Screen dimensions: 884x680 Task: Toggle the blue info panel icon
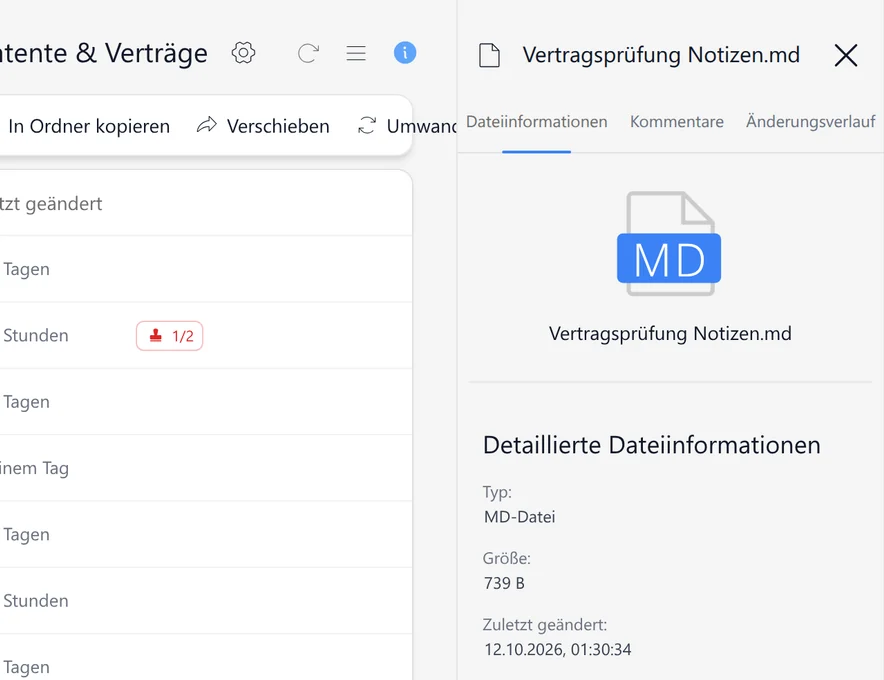[x=405, y=52]
